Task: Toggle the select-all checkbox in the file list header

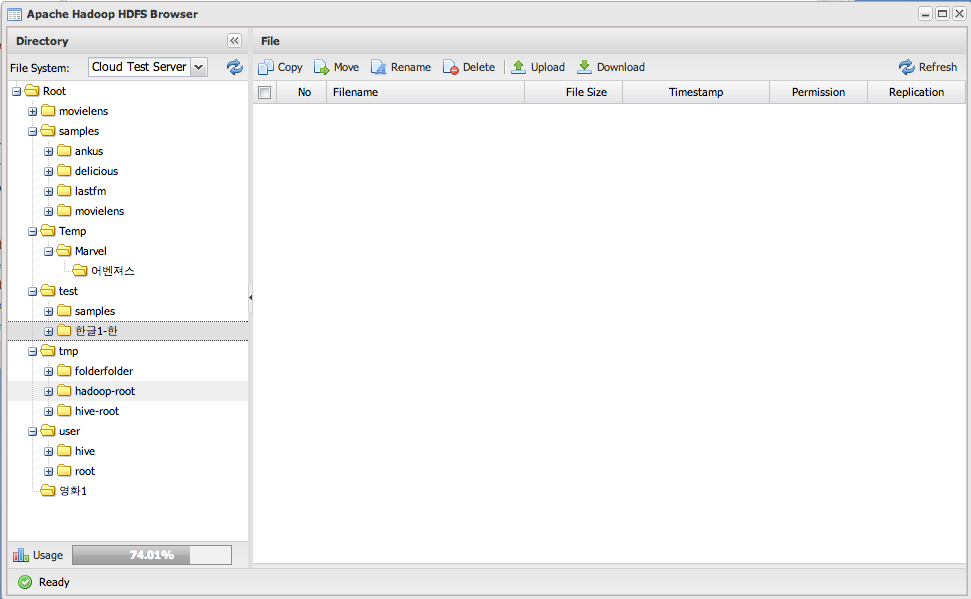Action: (x=264, y=91)
